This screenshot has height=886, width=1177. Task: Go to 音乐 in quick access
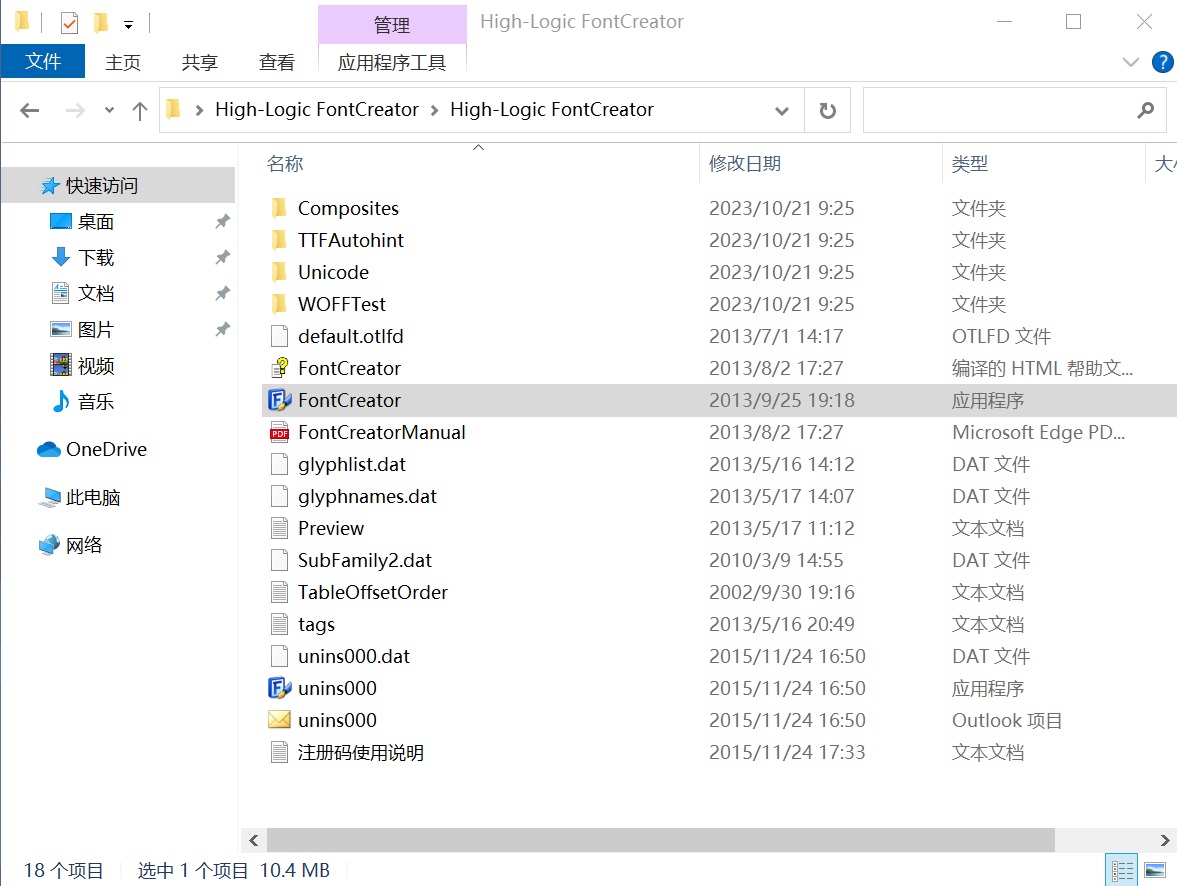point(82,402)
